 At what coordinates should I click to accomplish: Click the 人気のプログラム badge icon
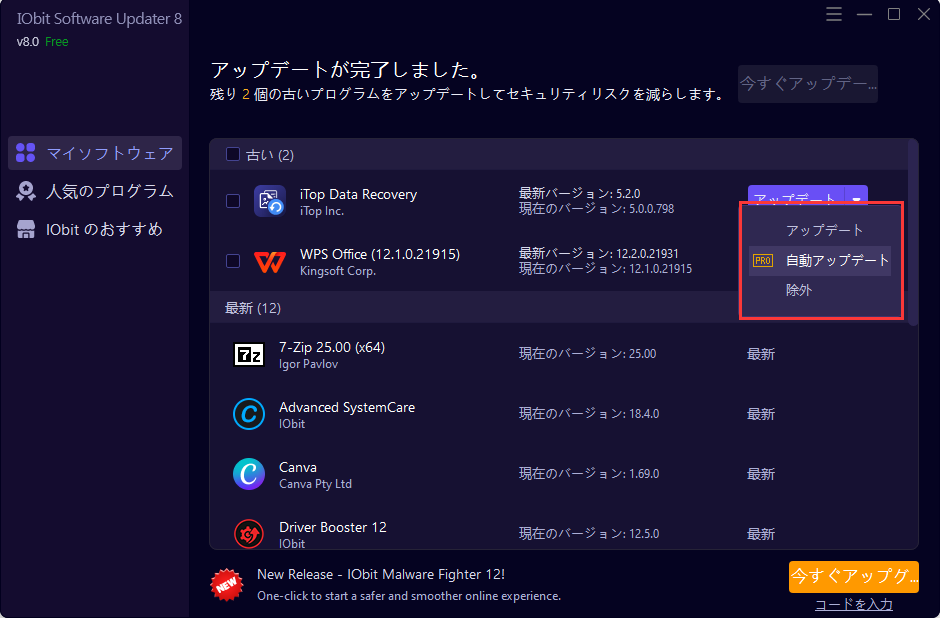(x=26, y=191)
